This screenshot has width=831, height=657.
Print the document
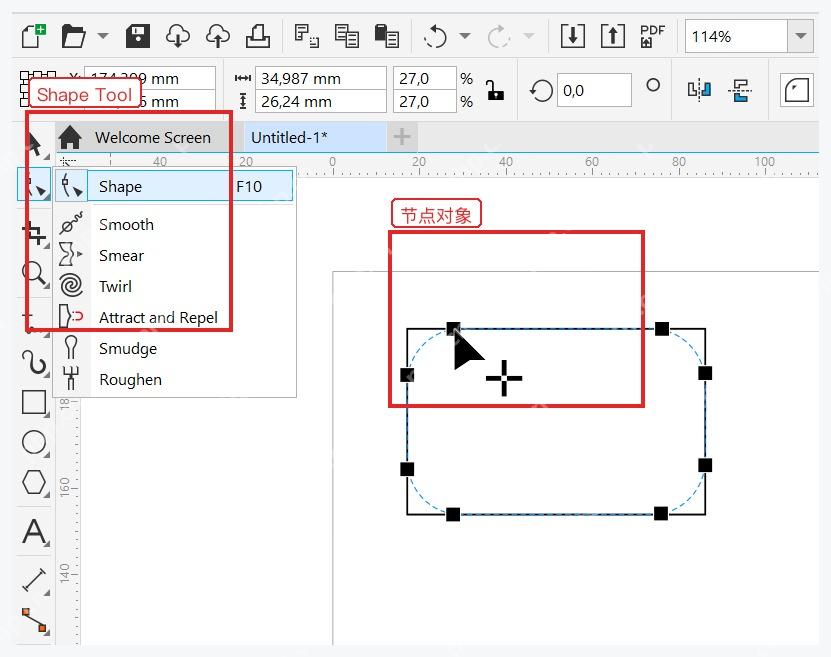pyautogui.click(x=258, y=36)
